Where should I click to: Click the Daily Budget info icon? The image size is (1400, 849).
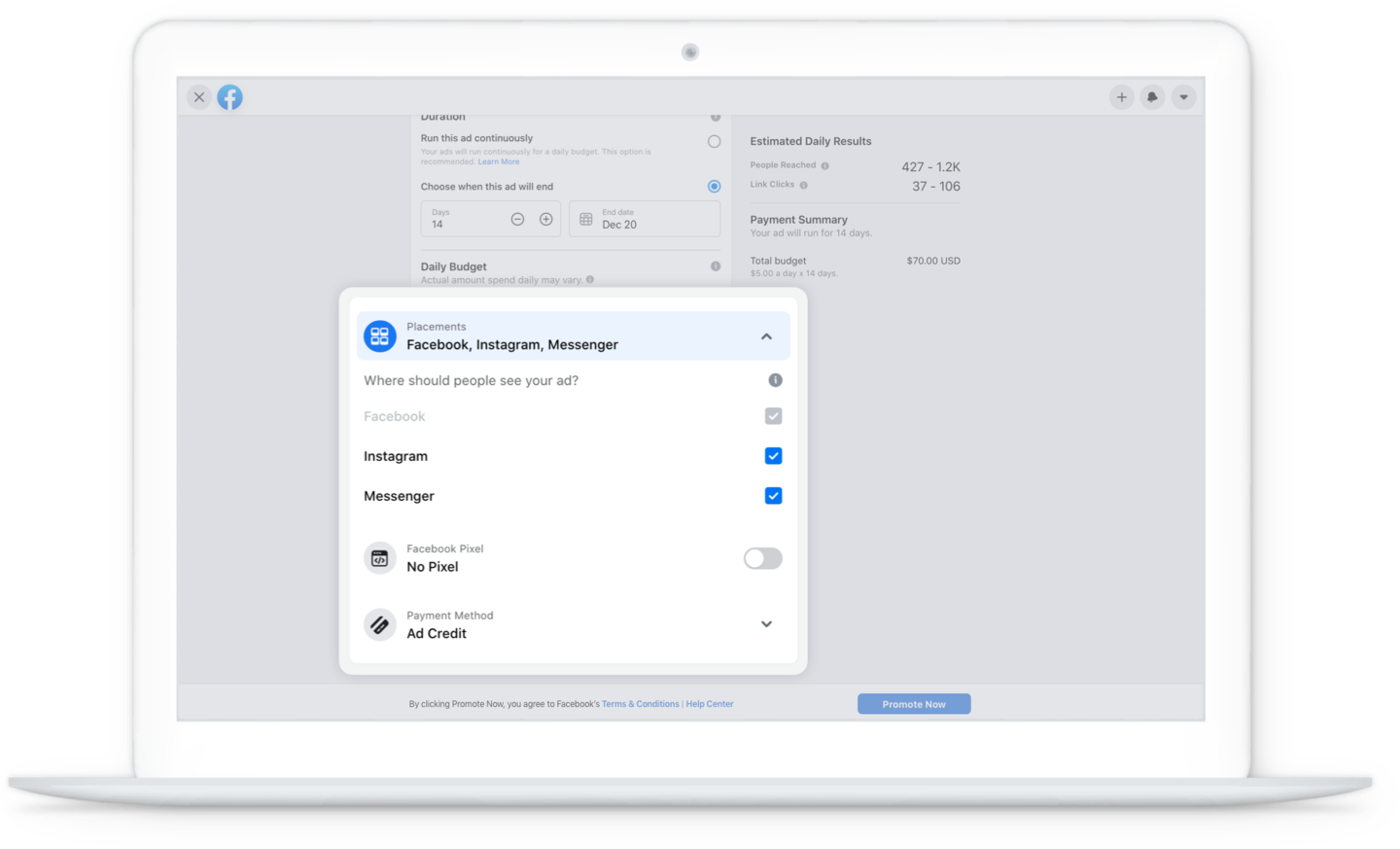[716, 266]
